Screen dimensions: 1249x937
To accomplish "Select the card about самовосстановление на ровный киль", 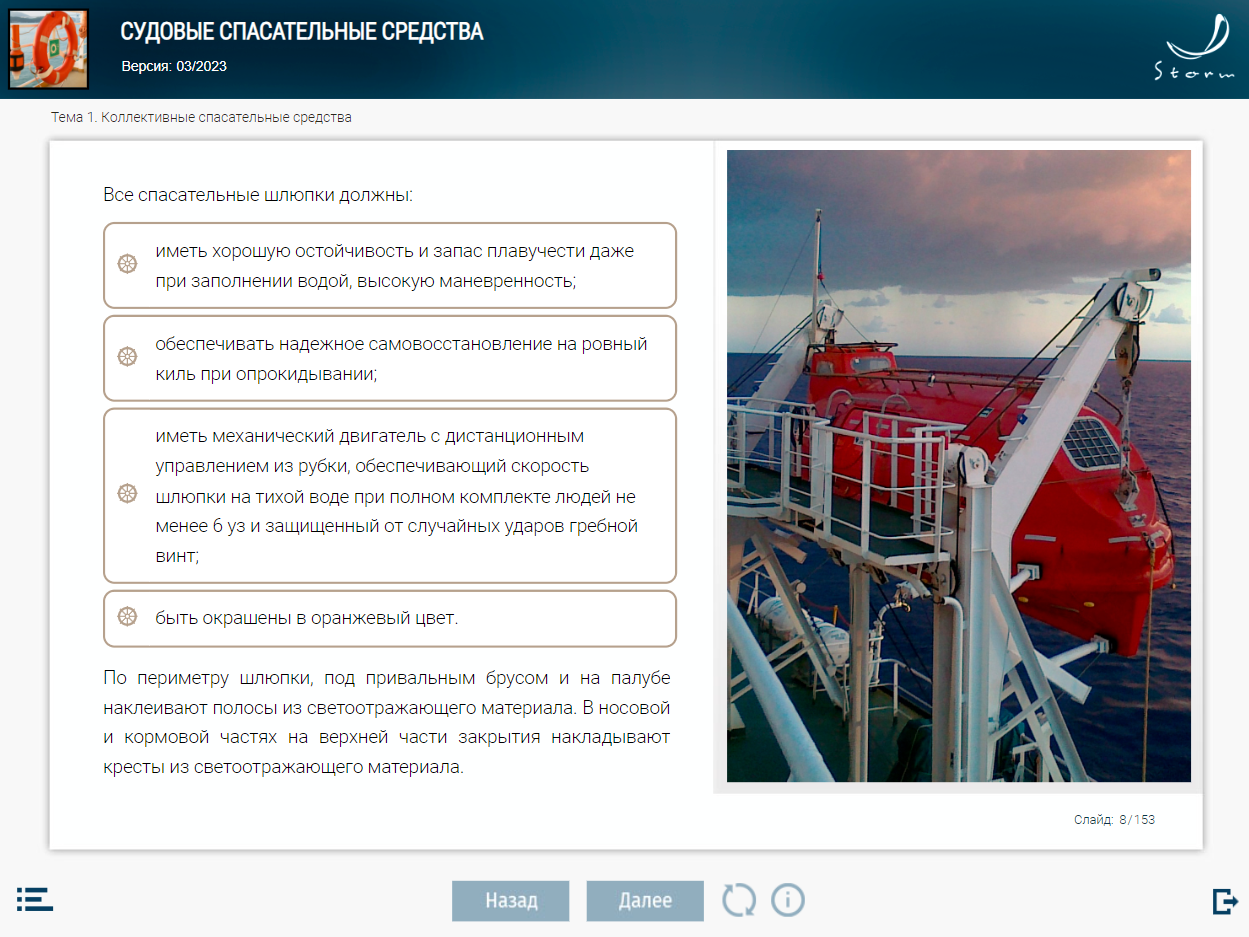I will click(x=390, y=358).
